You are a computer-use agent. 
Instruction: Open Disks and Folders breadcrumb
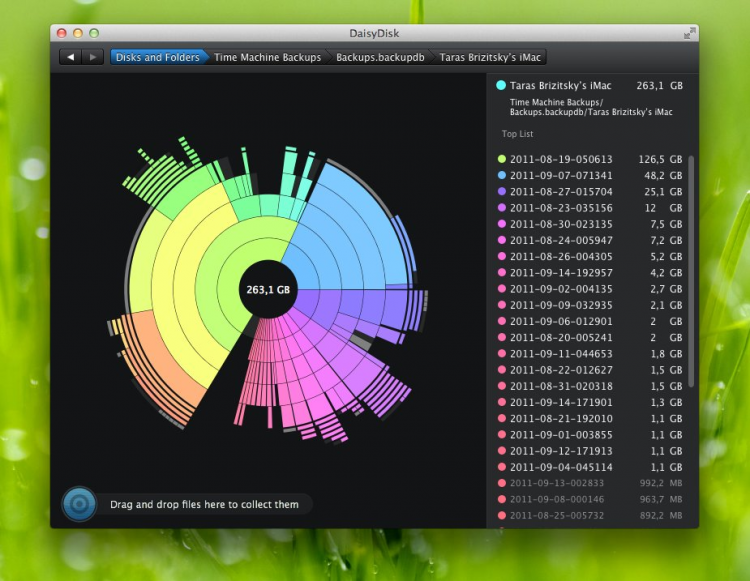(x=155, y=57)
